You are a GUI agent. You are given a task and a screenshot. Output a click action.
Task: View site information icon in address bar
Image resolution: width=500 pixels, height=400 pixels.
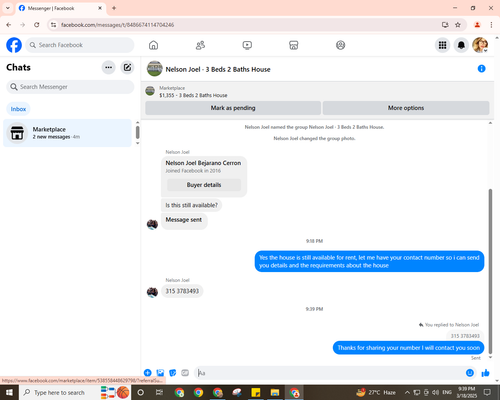point(53,25)
